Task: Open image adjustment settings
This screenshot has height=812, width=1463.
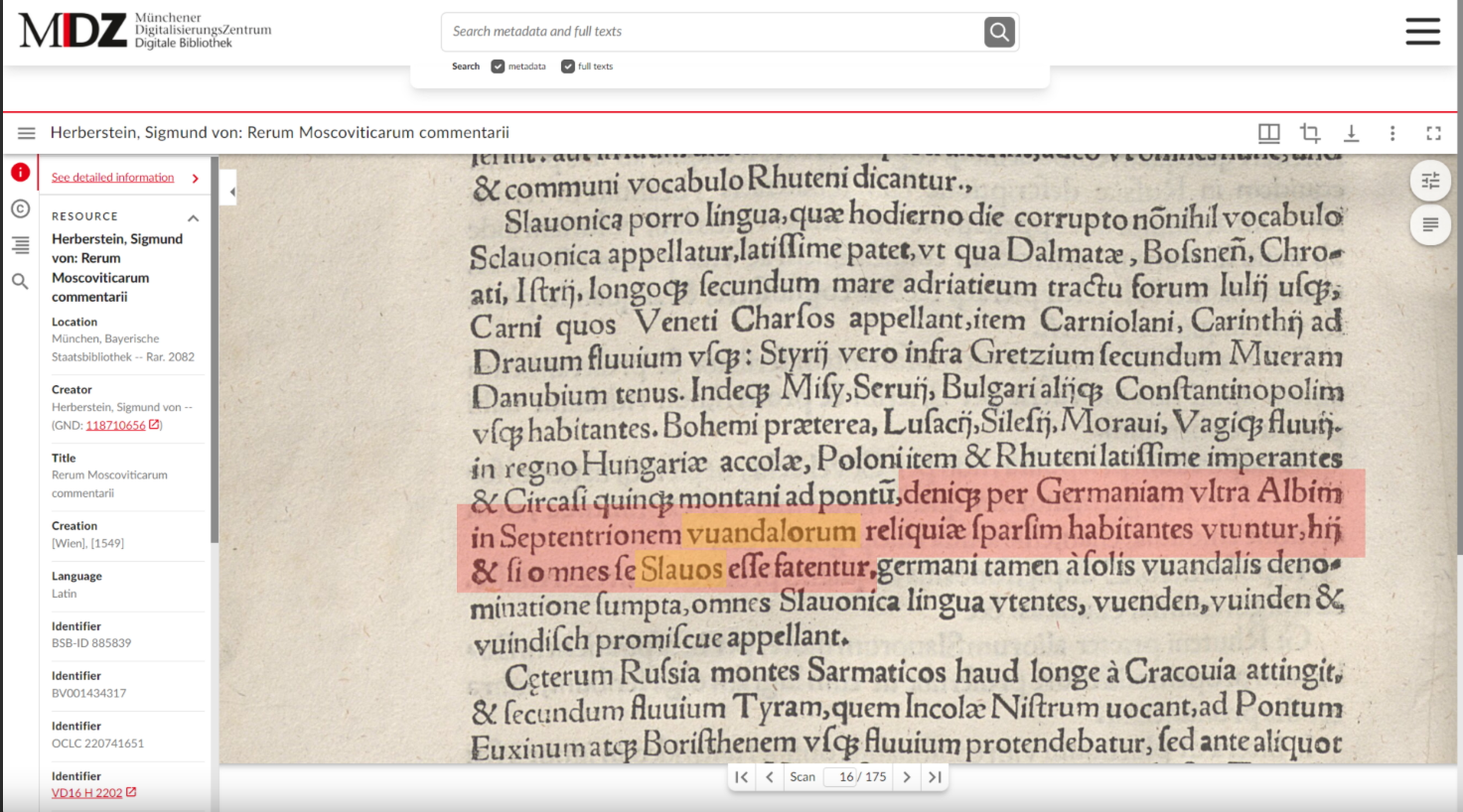Action: (x=1430, y=180)
